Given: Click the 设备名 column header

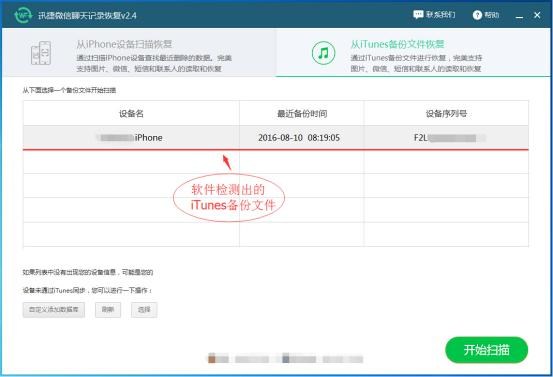Looking at the screenshot, I should 131,113.
